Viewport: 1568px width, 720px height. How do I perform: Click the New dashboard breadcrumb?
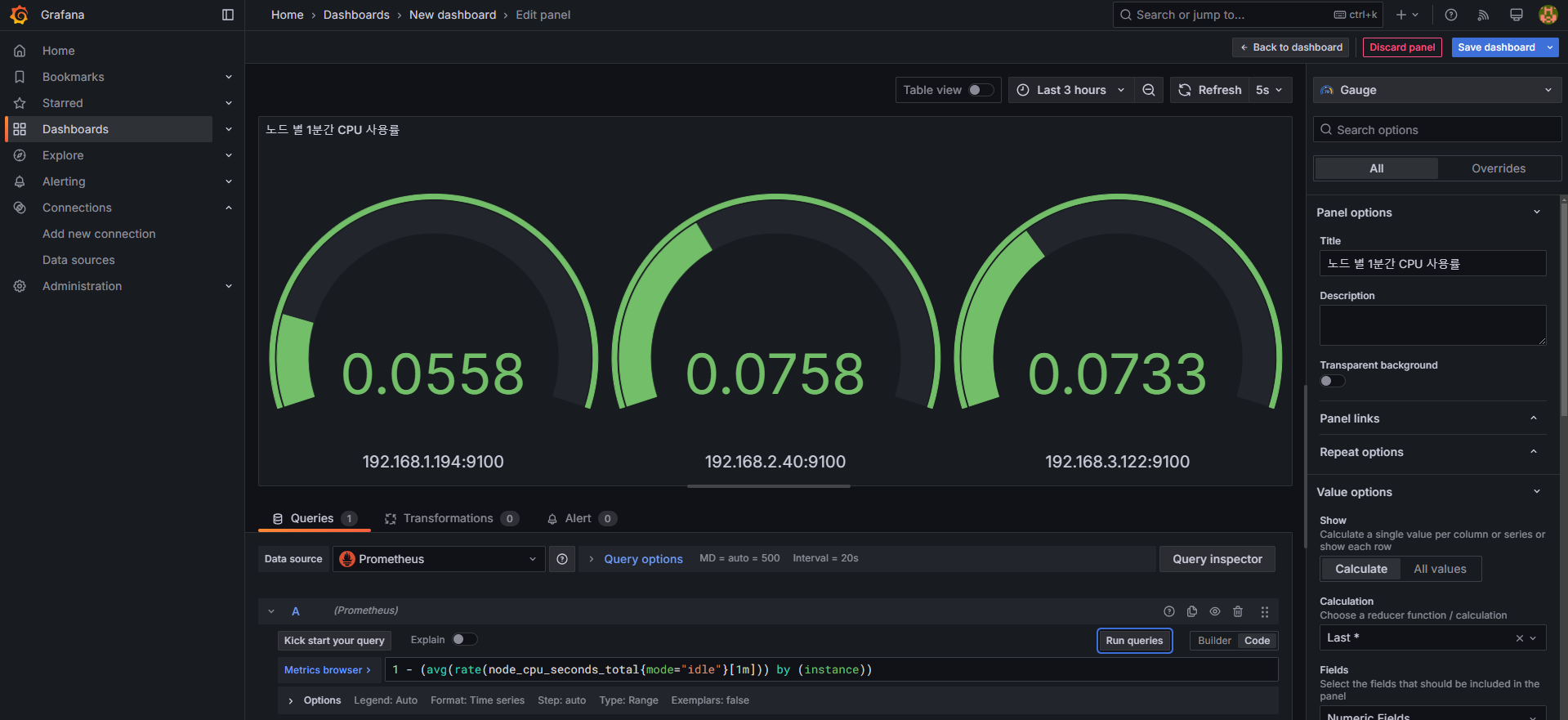453,15
